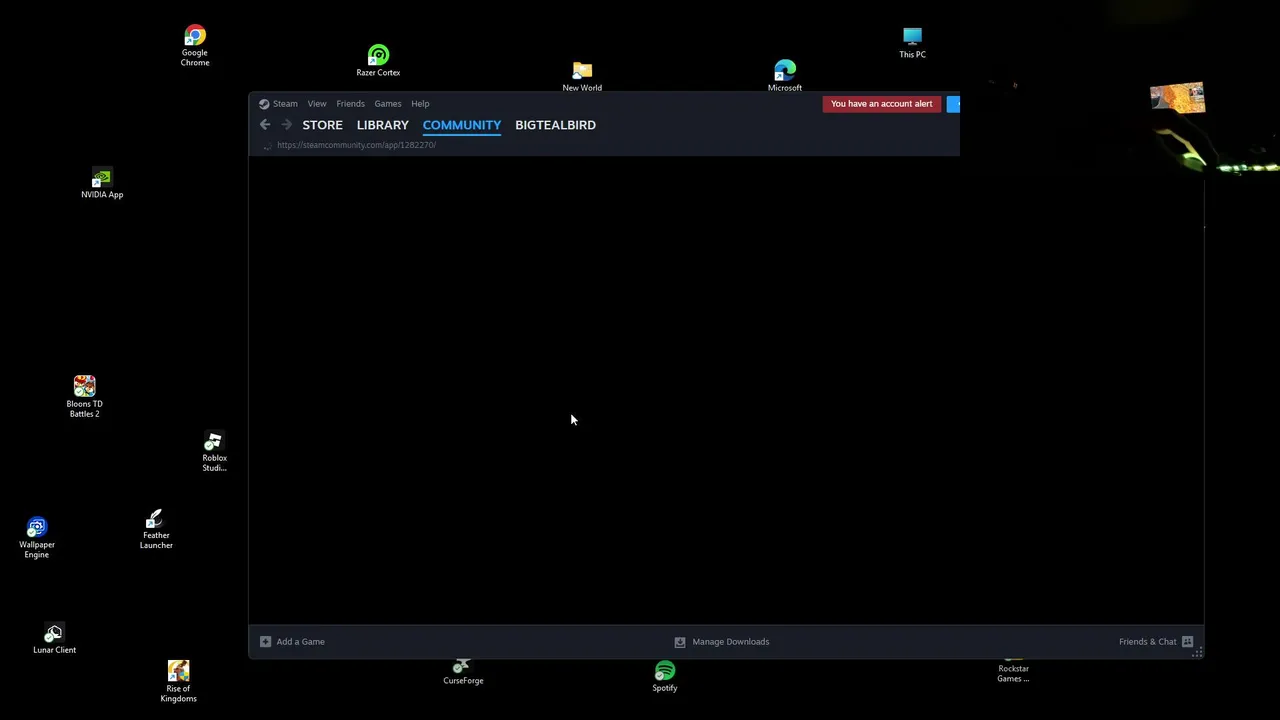
Task: Open the Friends menu in Steam
Action: click(350, 104)
